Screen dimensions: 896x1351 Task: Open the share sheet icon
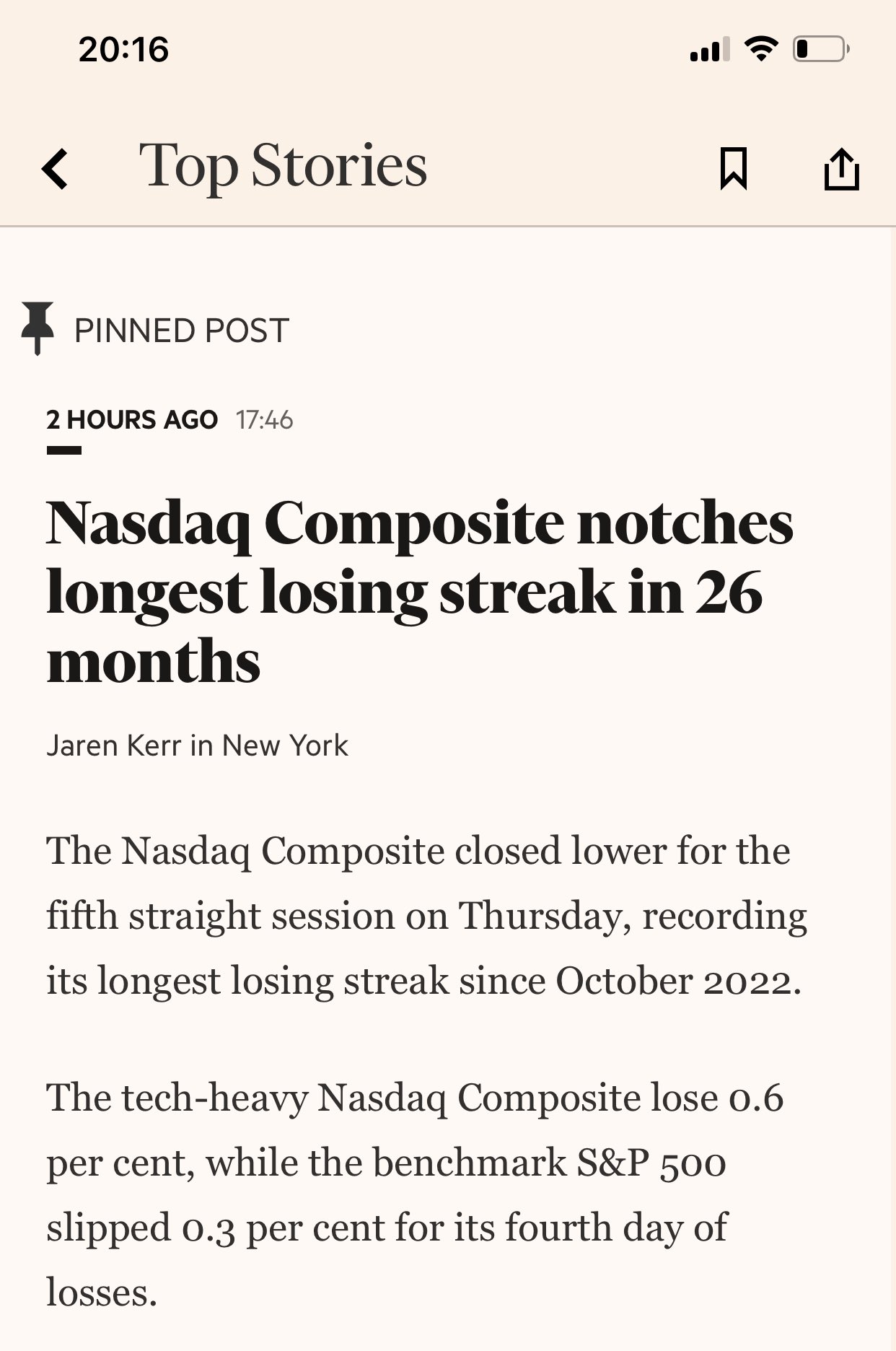point(841,169)
